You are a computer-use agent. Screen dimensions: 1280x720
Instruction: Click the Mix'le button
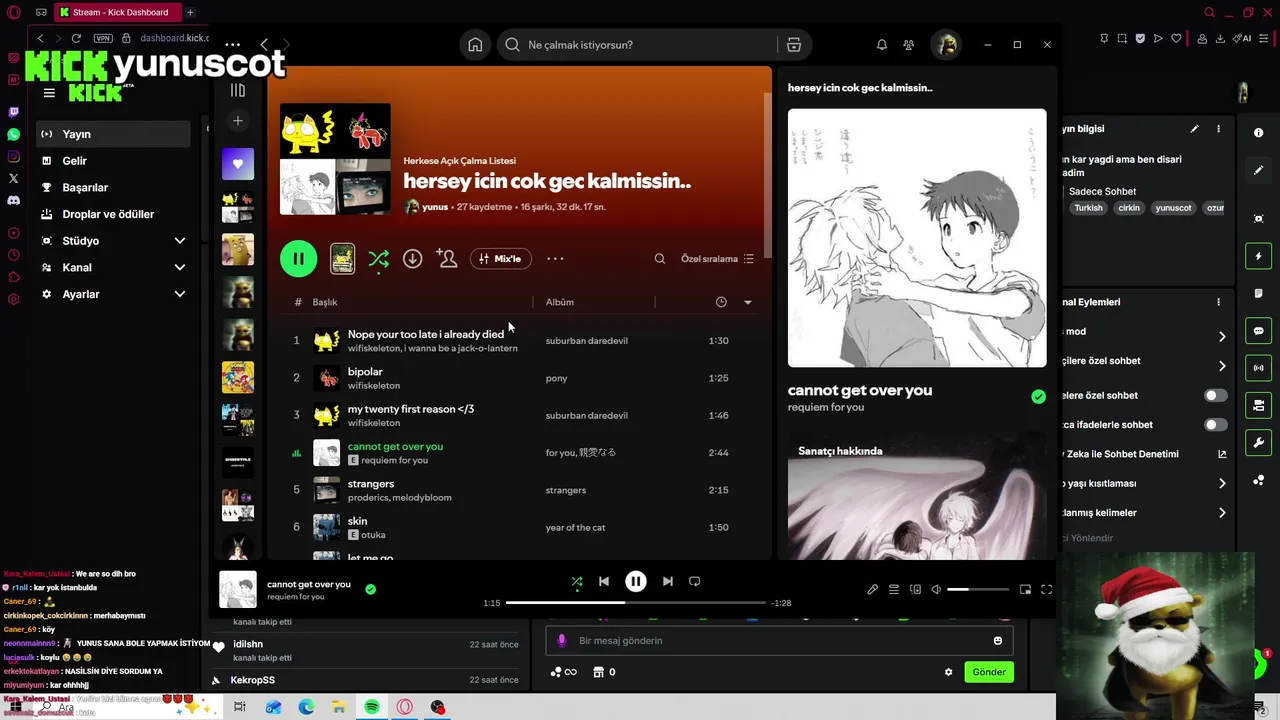point(500,259)
